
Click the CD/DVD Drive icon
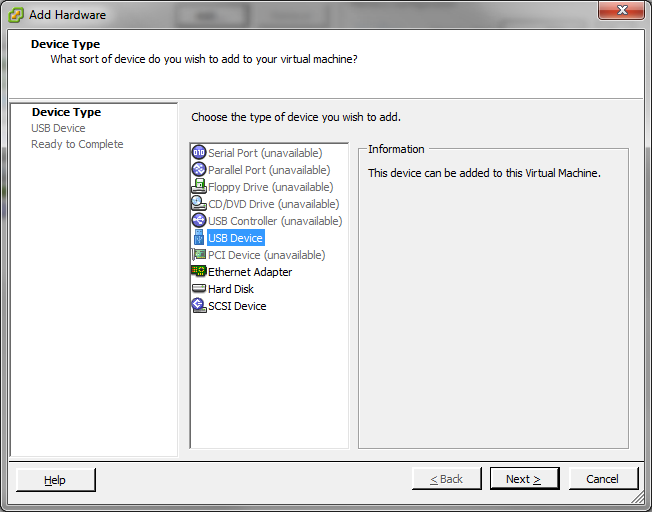(x=199, y=203)
